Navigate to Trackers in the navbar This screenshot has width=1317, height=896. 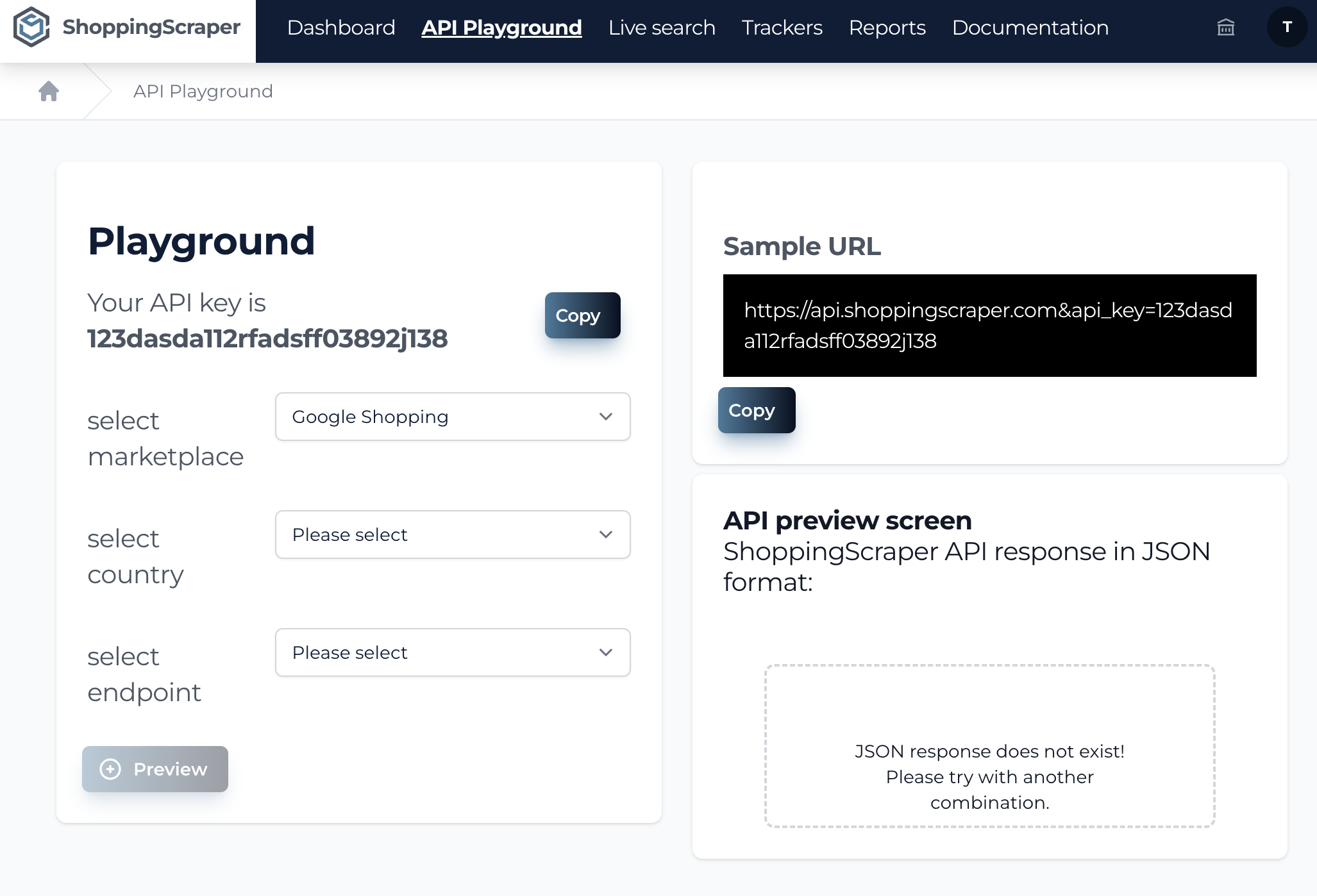pos(782,28)
